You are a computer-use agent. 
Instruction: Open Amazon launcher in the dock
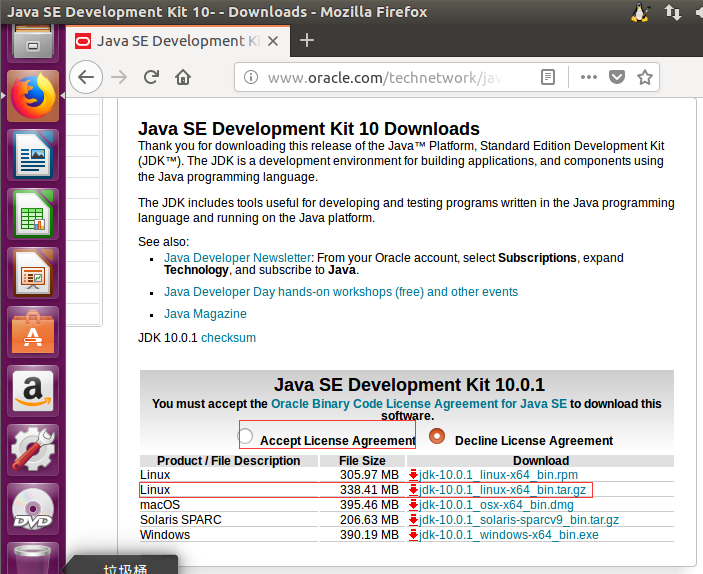tap(33, 391)
